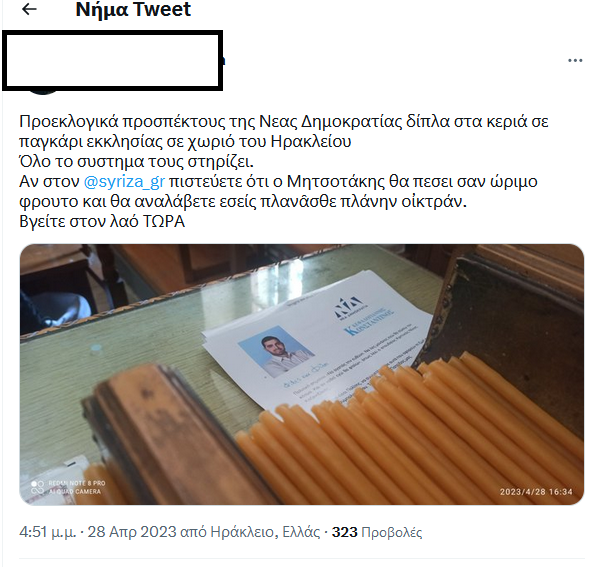Click the ΝΔ party logo on the flyer

(x=350, y=307)
